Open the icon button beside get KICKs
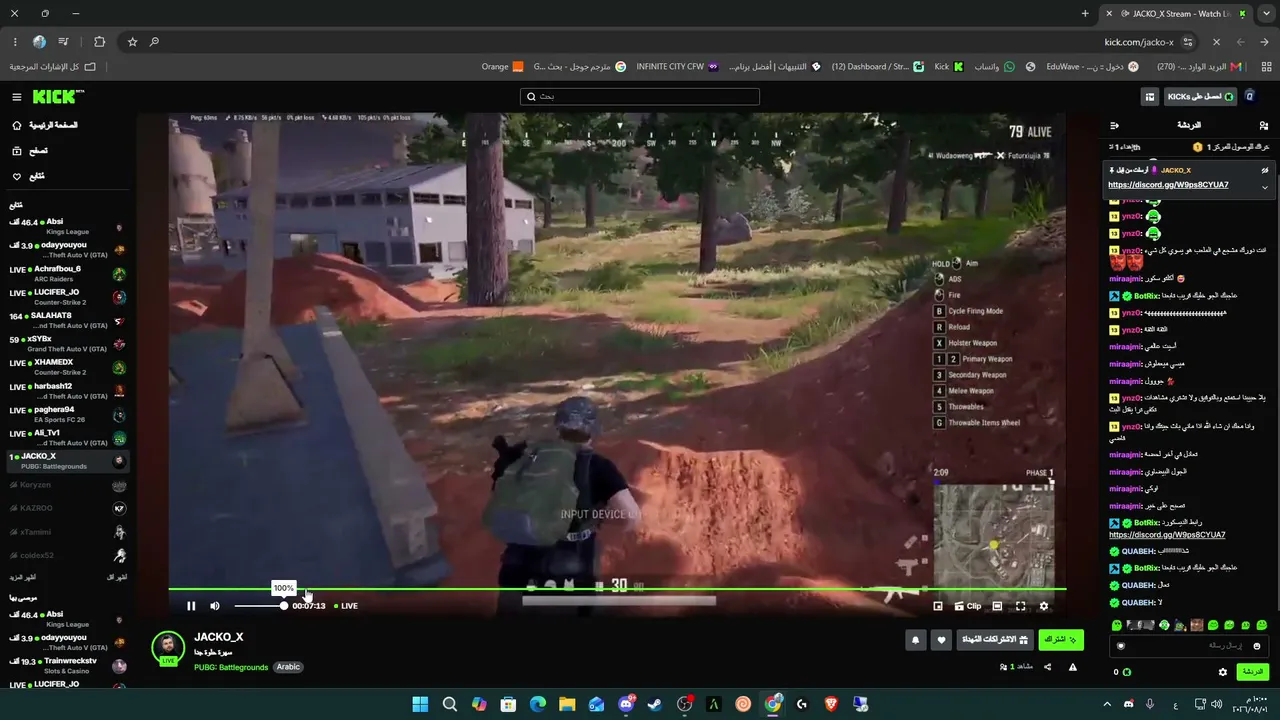This screenshot has height=720, width=1280. tap(1150, 97)
